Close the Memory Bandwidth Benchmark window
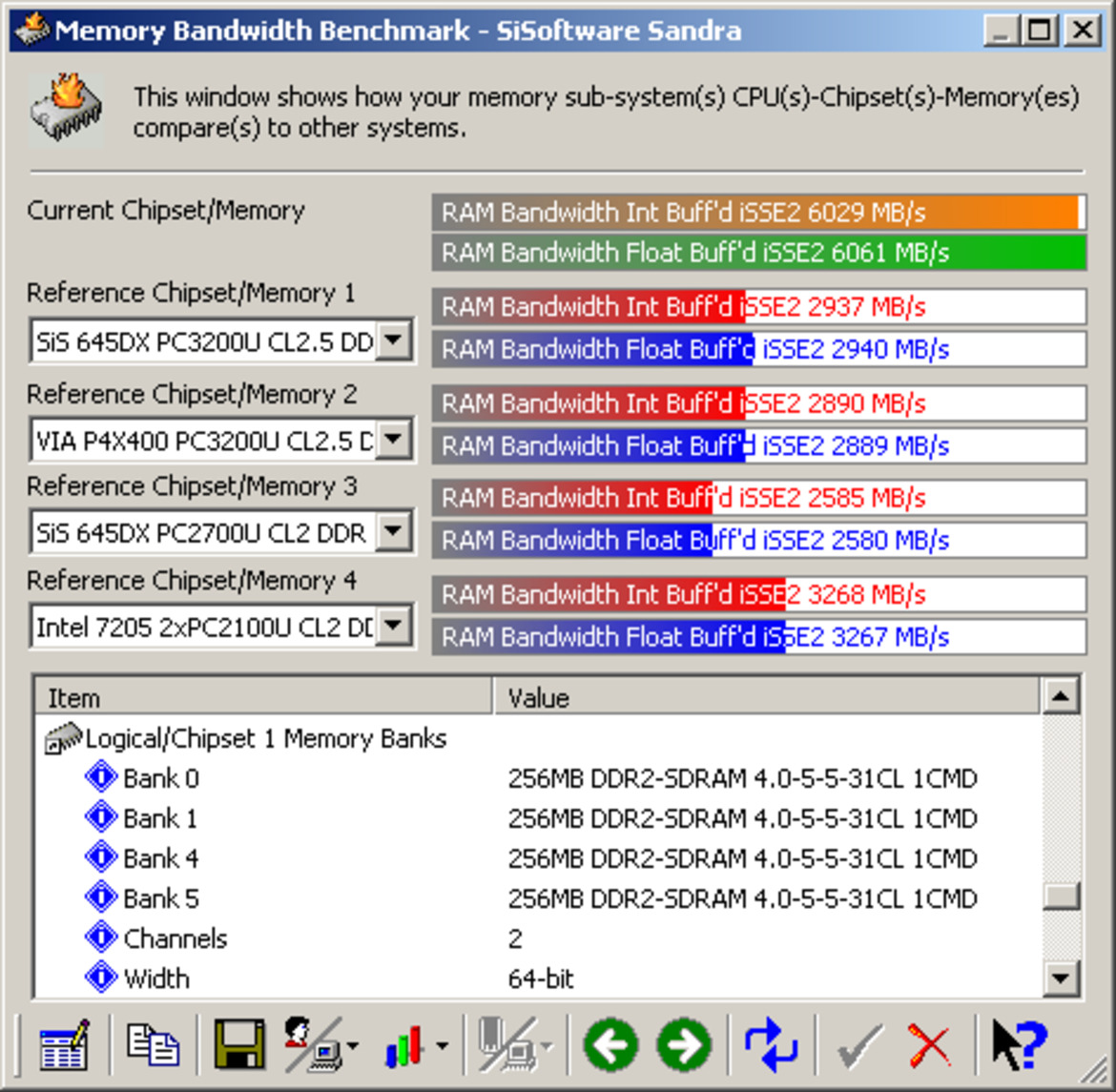 coord(1083,31)
